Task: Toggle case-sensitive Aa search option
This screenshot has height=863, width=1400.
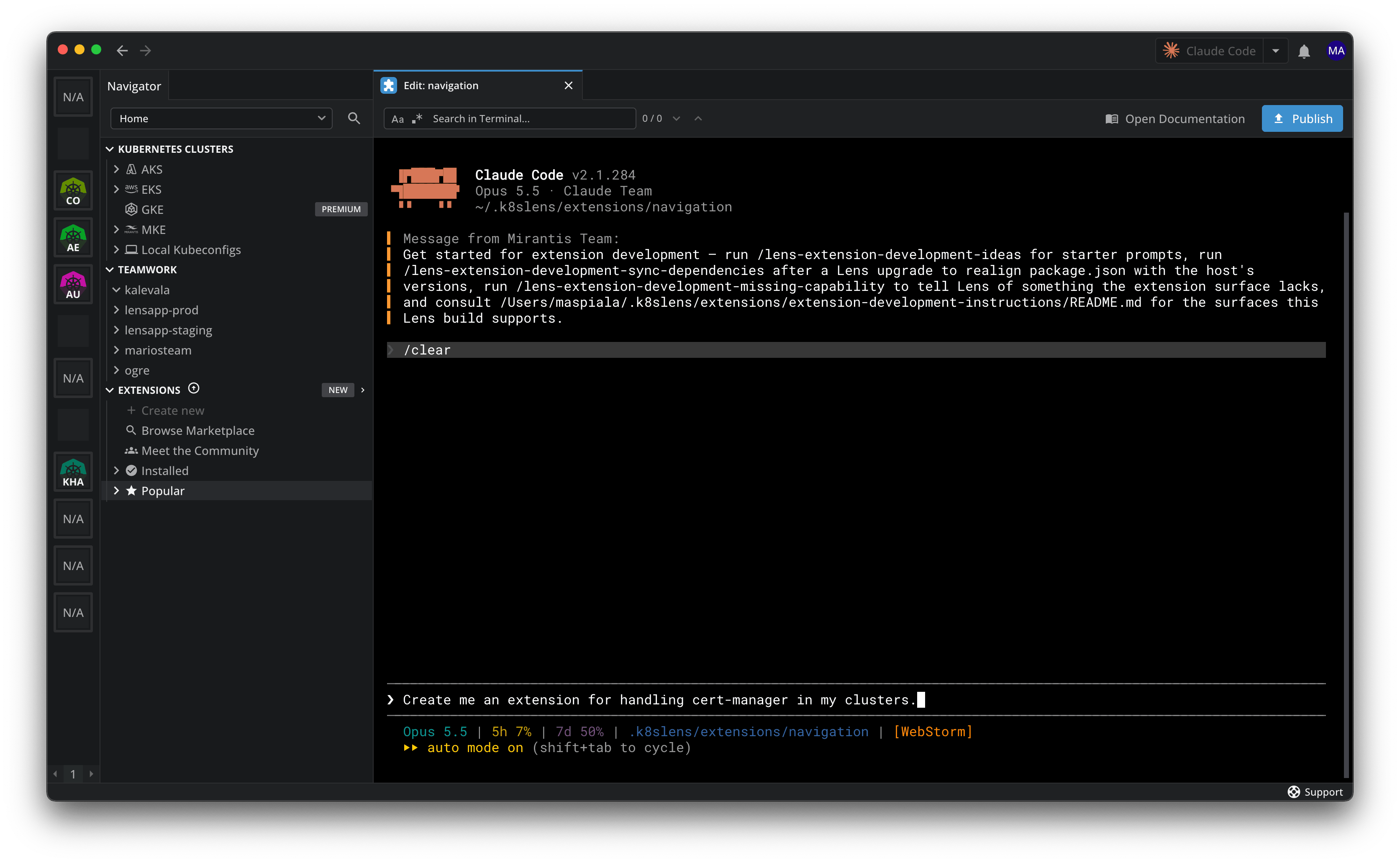Action: [397, 119]
